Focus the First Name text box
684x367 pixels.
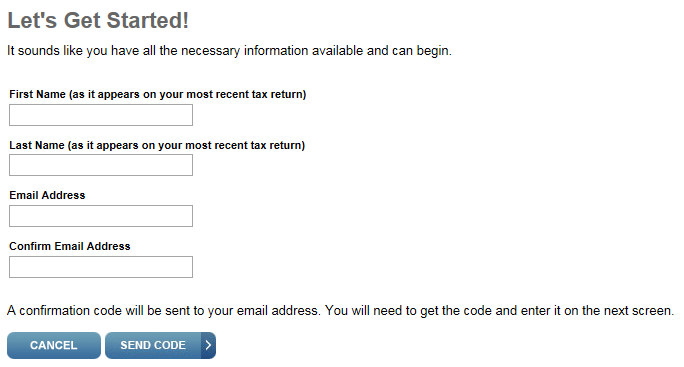(x=101, y=115)
